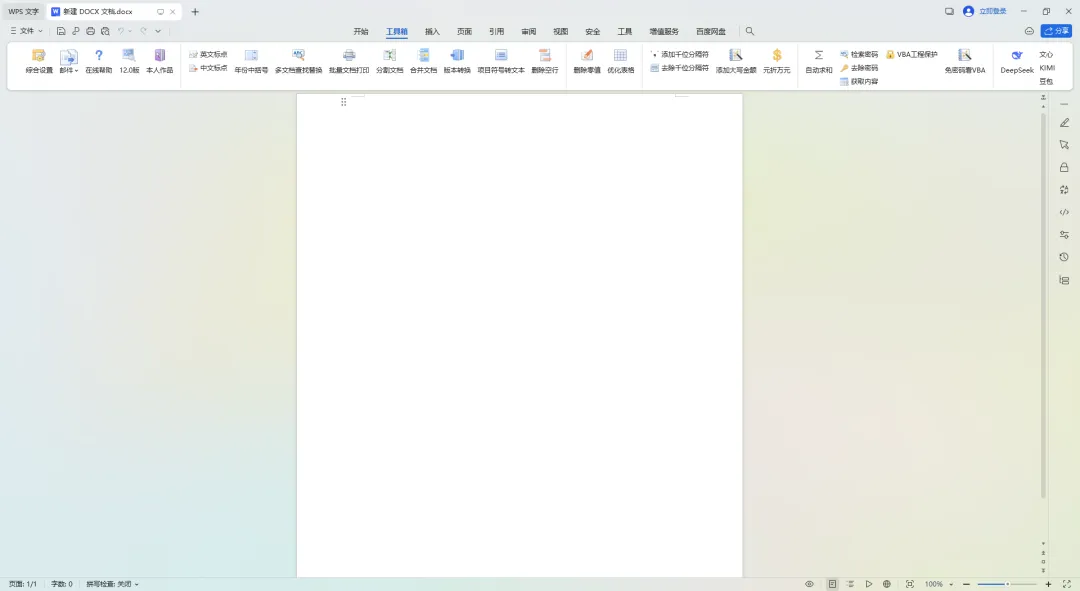Open the 百度网盘 tab

click(x=711, y=32)
